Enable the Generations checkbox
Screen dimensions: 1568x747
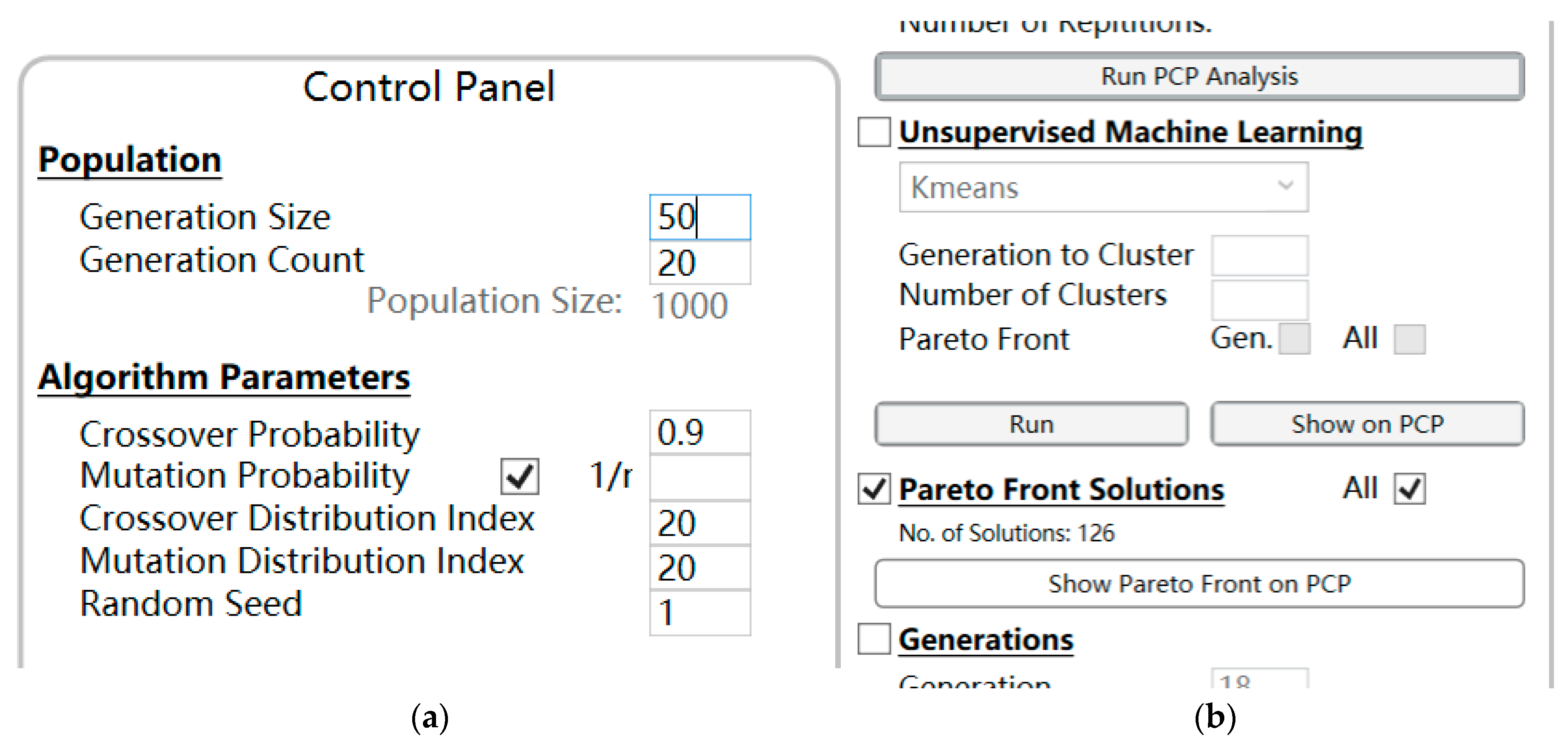(873, 639)
